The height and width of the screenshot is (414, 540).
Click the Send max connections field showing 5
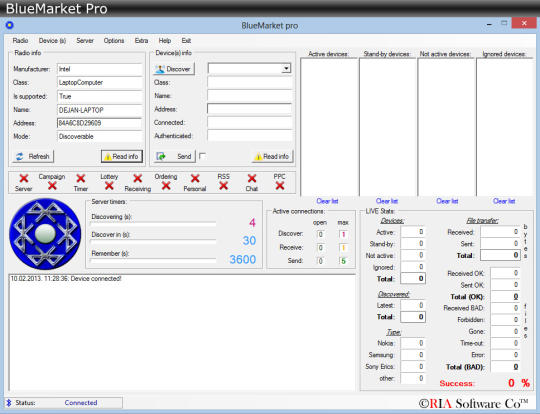coord(343,261)
